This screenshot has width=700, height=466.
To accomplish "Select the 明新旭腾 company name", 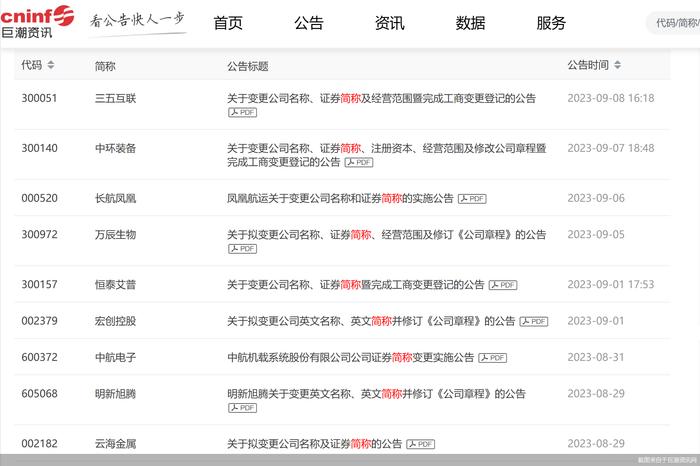I will coord(115,394).
